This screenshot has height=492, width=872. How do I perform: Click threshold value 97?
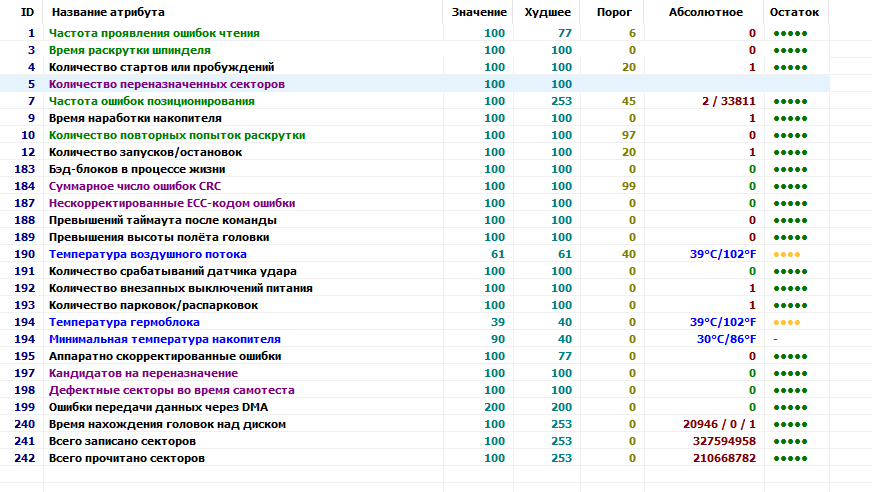[628, 135]
